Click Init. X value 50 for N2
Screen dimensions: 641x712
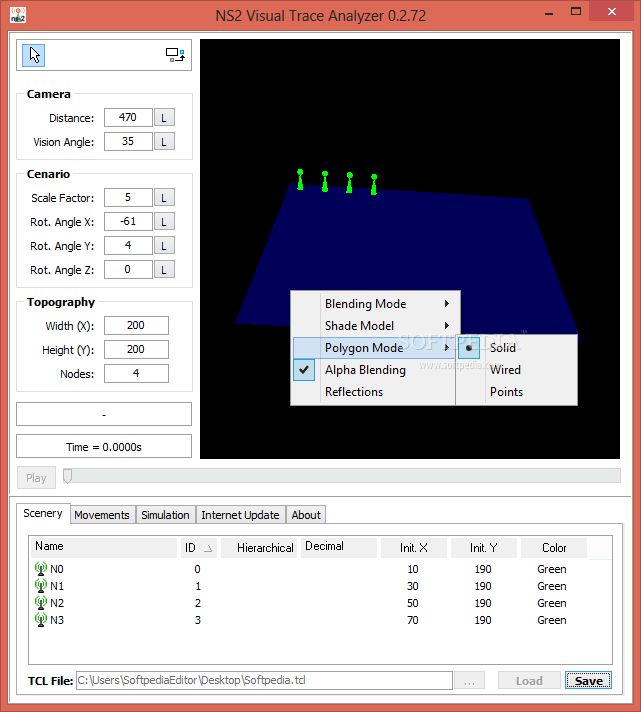coord(413,603)
